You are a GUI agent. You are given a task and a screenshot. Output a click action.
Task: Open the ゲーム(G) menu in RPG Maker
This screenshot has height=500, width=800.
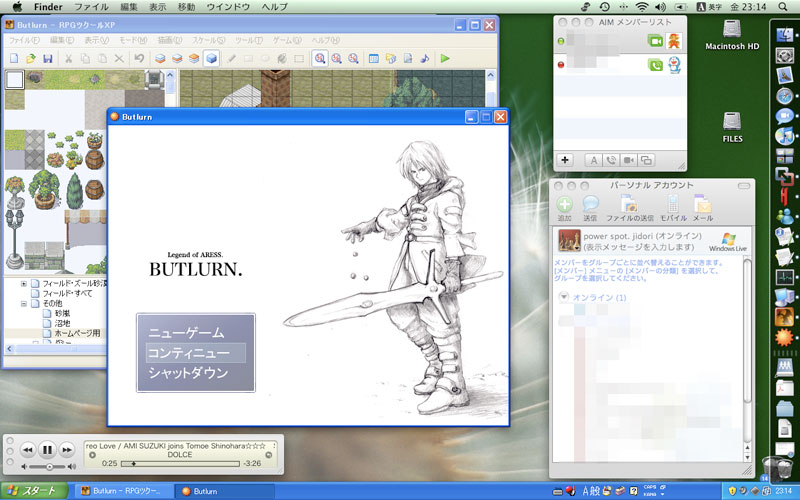tap(287, 40)
